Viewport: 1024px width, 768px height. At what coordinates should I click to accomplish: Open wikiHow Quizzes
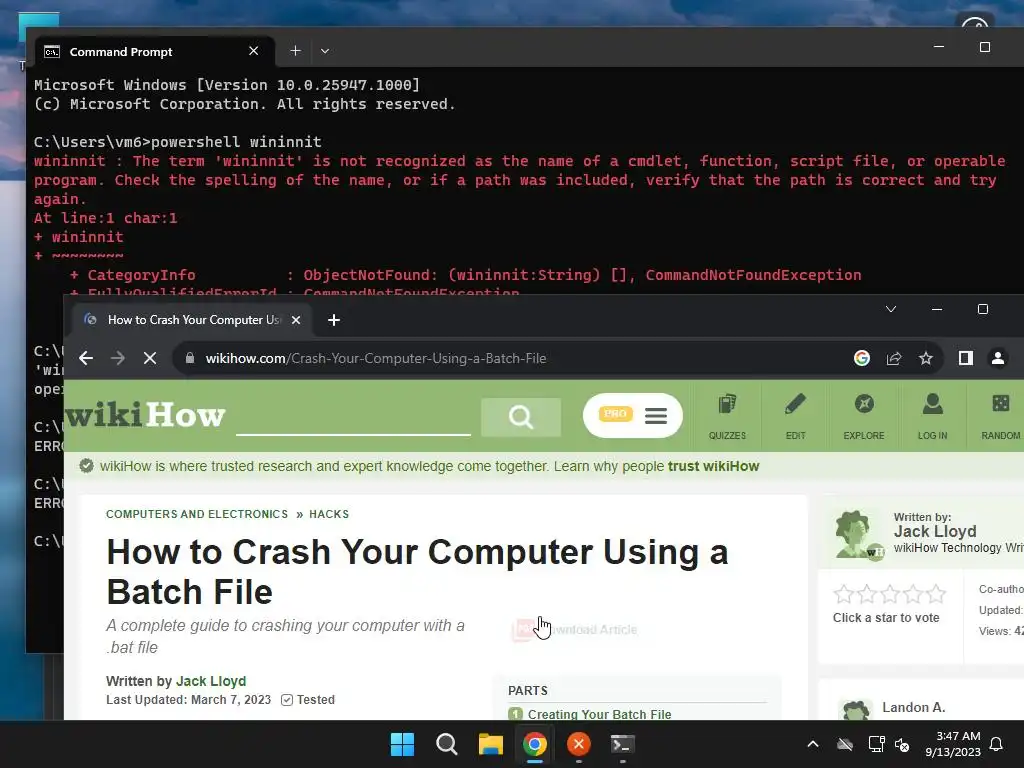(x=728, y=417)
